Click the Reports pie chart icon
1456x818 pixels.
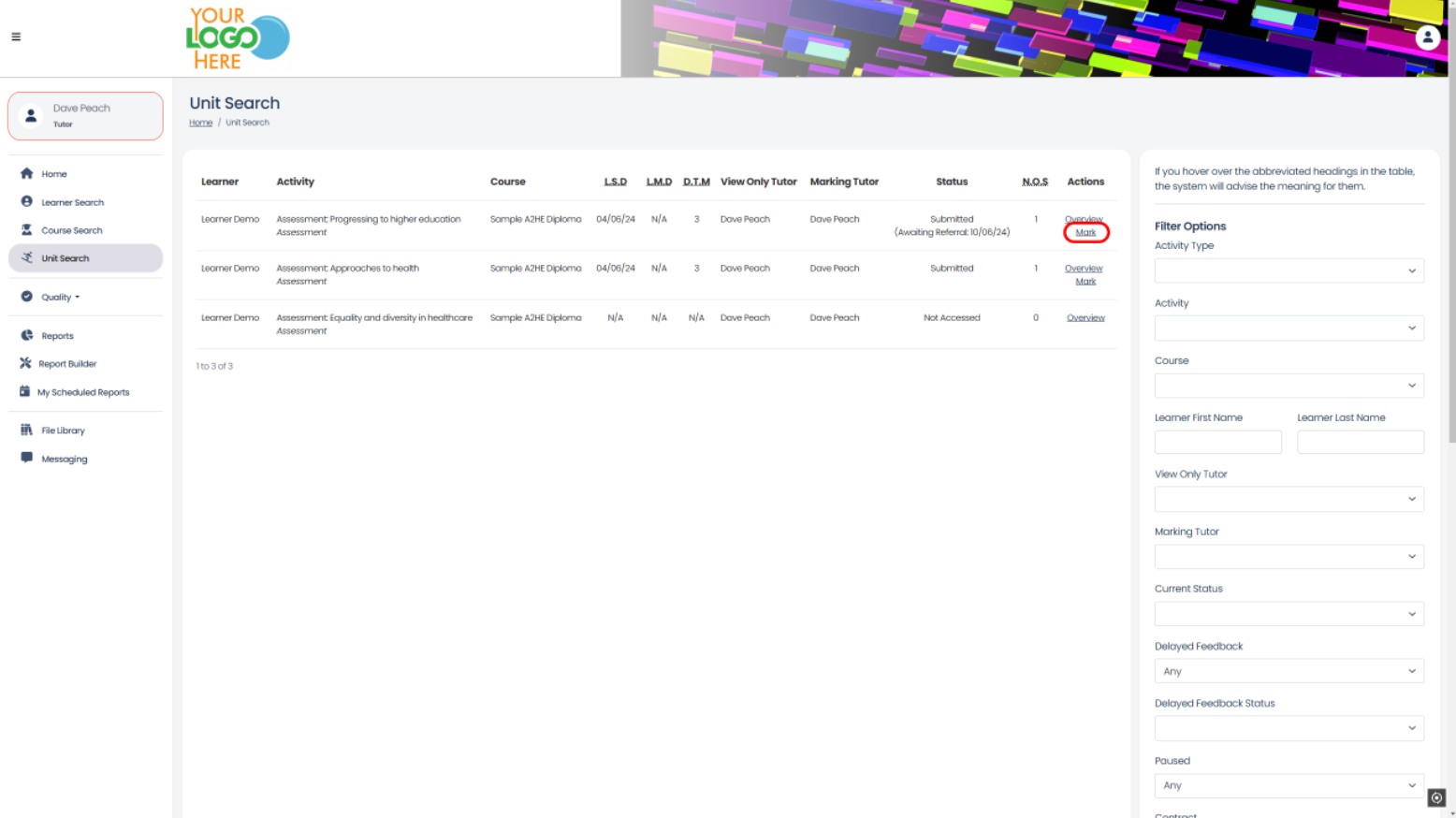point(26,335)
